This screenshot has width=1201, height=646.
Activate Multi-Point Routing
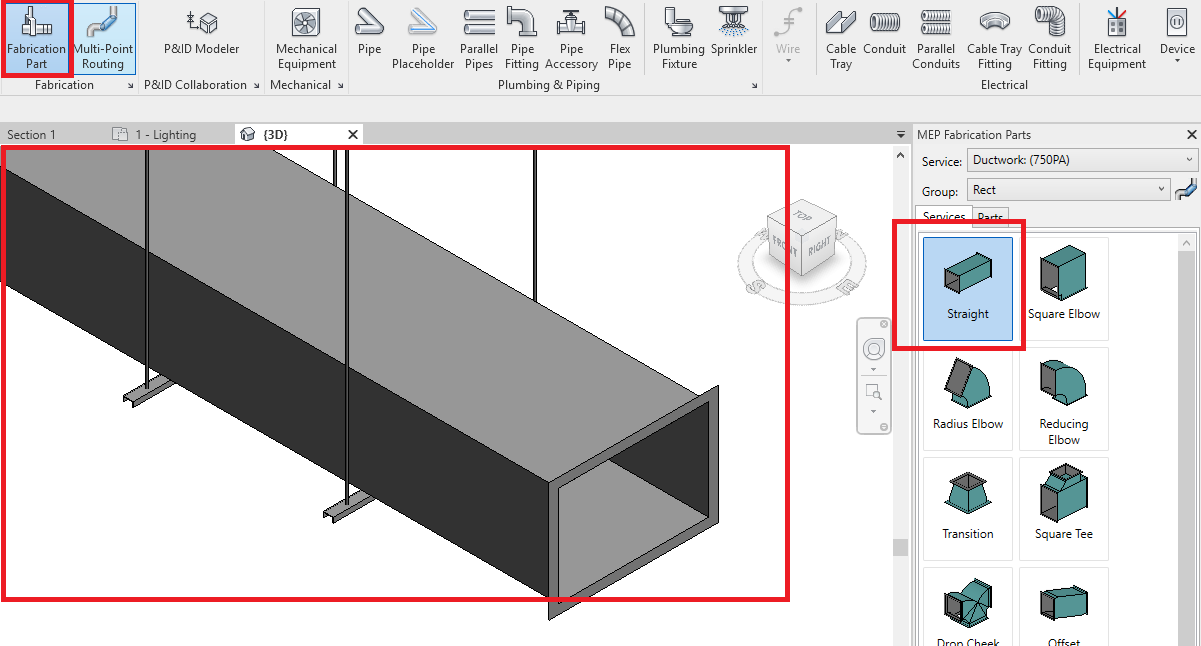pyautogui.click(x=103, y=40)
